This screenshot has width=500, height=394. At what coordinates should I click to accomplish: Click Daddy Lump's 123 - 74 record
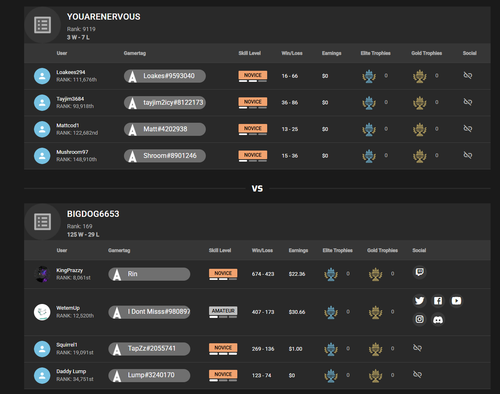[x=262, y=375]
